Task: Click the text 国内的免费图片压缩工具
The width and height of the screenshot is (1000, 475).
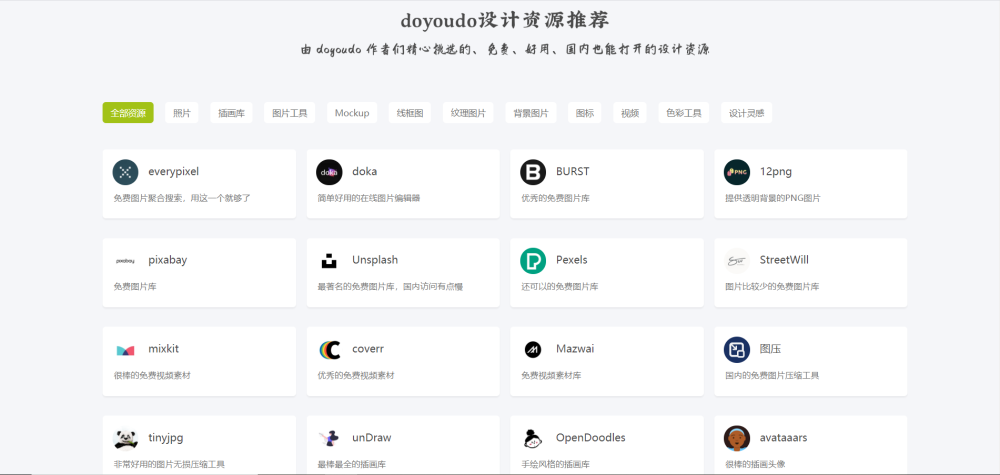Action: pos(772,376)
